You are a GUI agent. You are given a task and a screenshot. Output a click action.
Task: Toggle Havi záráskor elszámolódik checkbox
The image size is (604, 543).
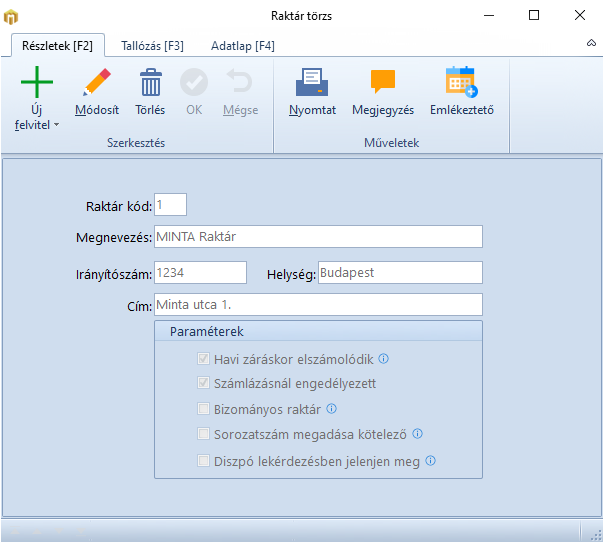coord(204,359)
